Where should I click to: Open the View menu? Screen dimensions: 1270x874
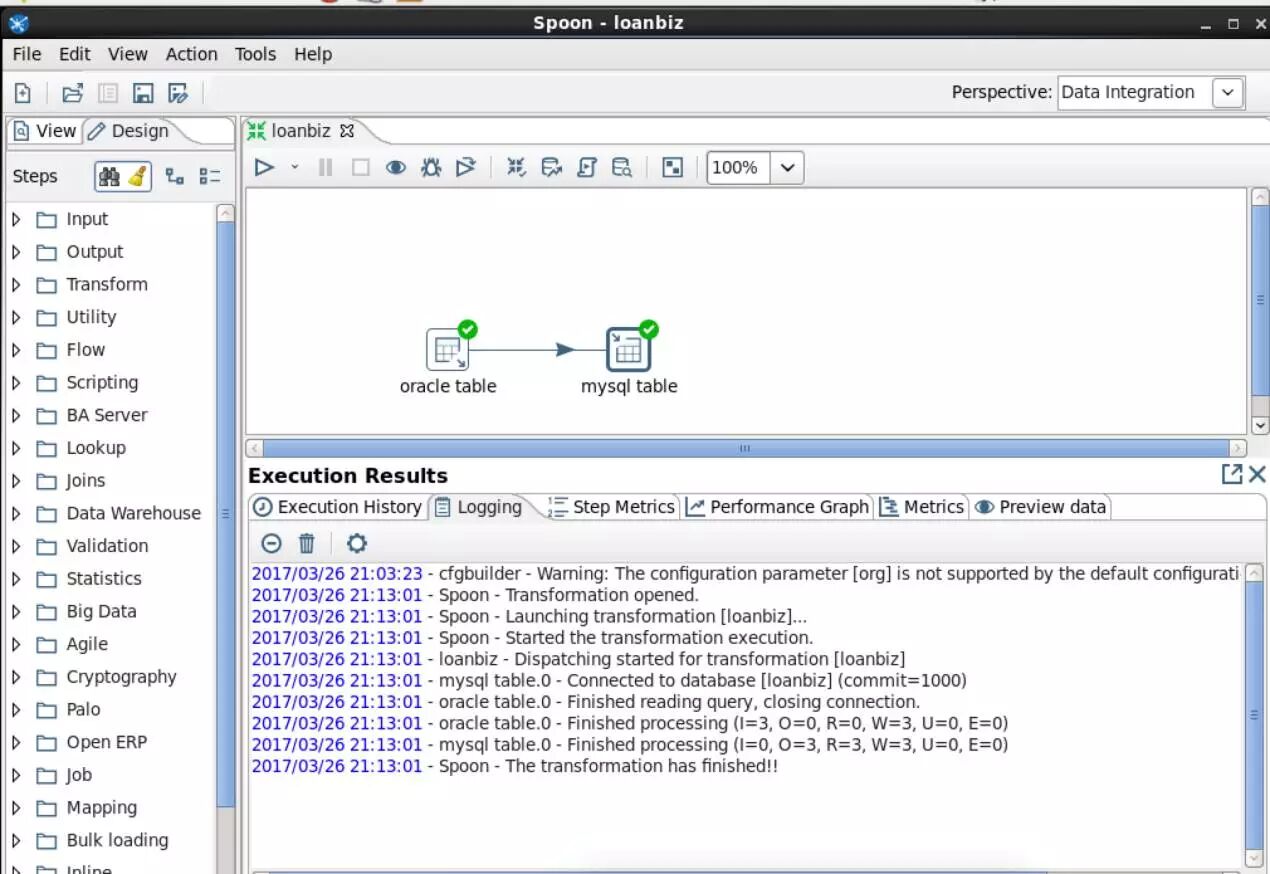click(x=128, y=54)
